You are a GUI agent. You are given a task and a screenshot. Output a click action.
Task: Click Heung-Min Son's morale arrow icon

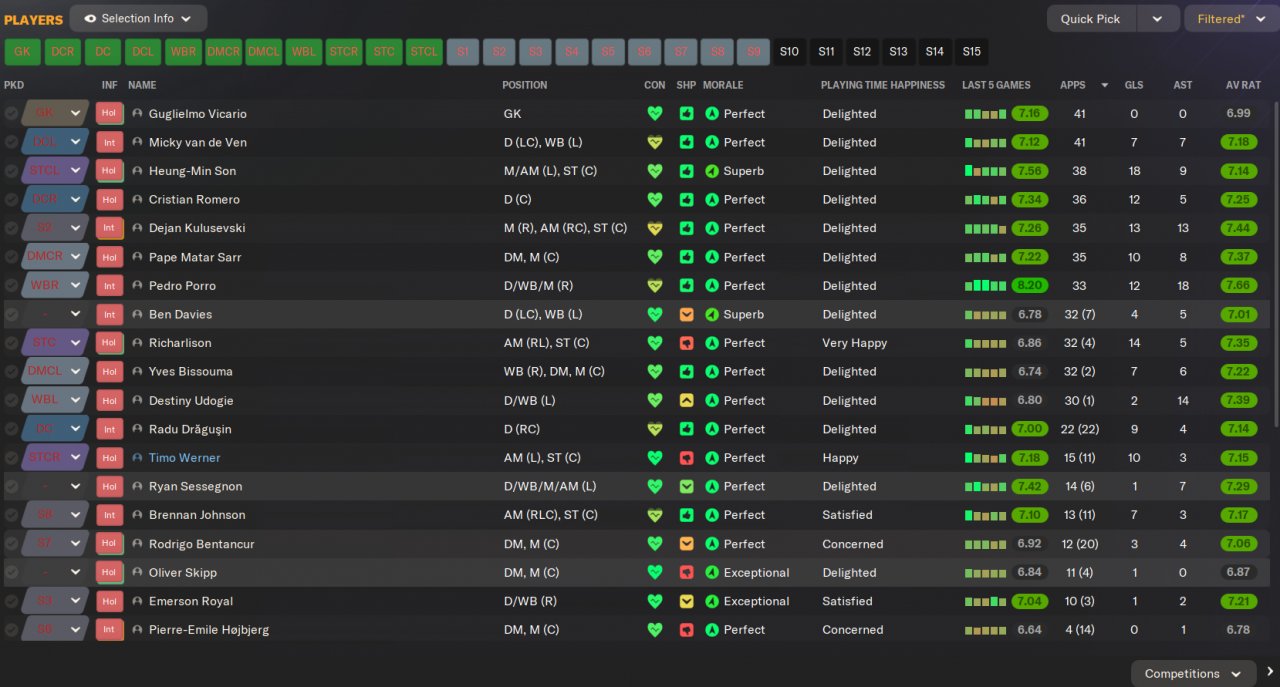tap(712, 171)
